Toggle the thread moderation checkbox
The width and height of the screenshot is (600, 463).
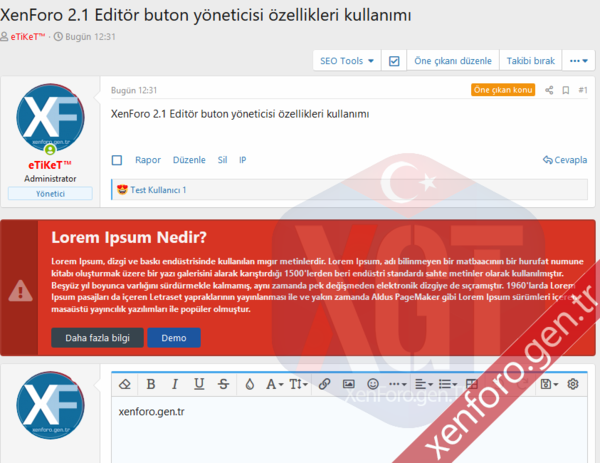394,61
